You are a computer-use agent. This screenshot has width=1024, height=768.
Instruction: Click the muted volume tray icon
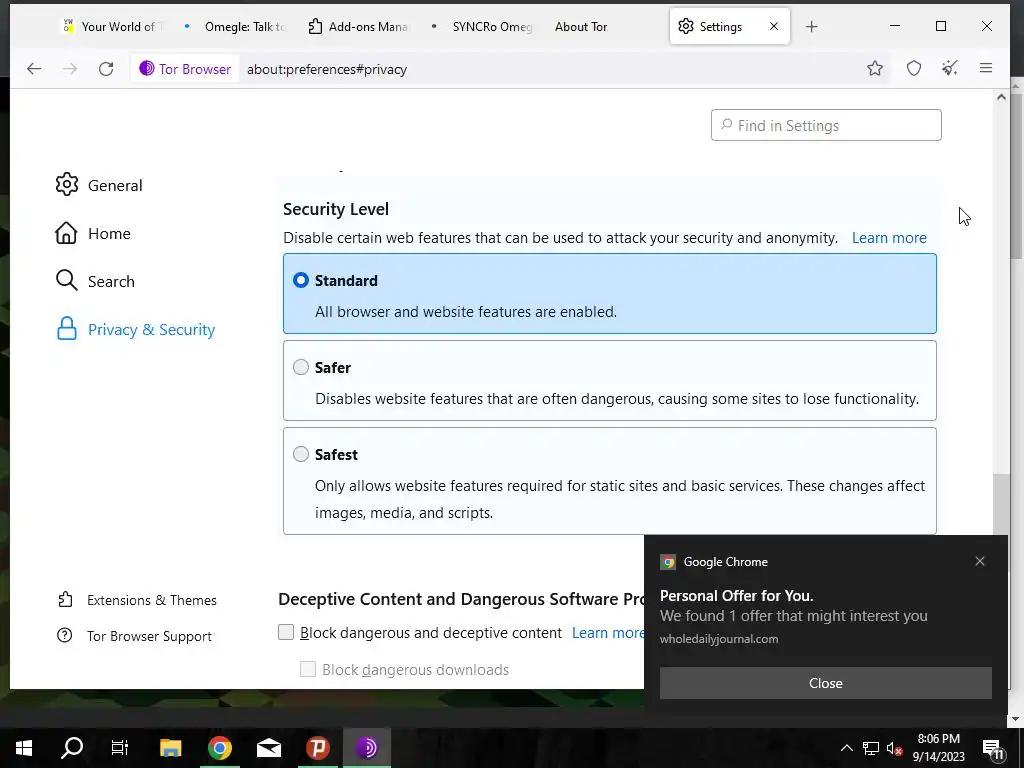894,748
